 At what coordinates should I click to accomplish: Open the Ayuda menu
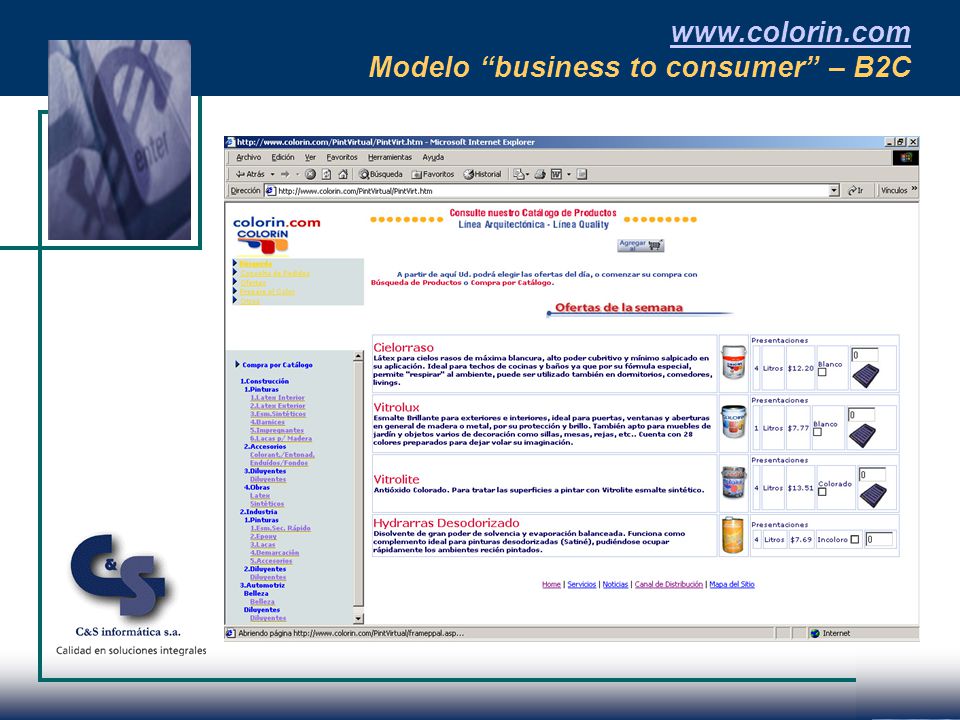(433, 158)
